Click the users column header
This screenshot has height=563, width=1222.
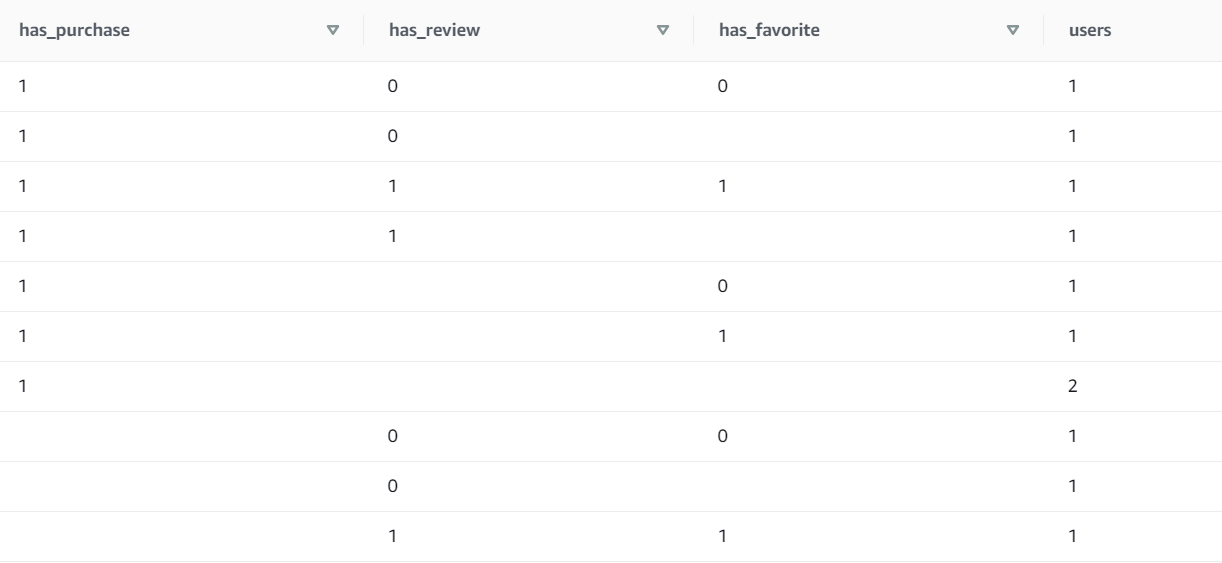(1090, 30)
